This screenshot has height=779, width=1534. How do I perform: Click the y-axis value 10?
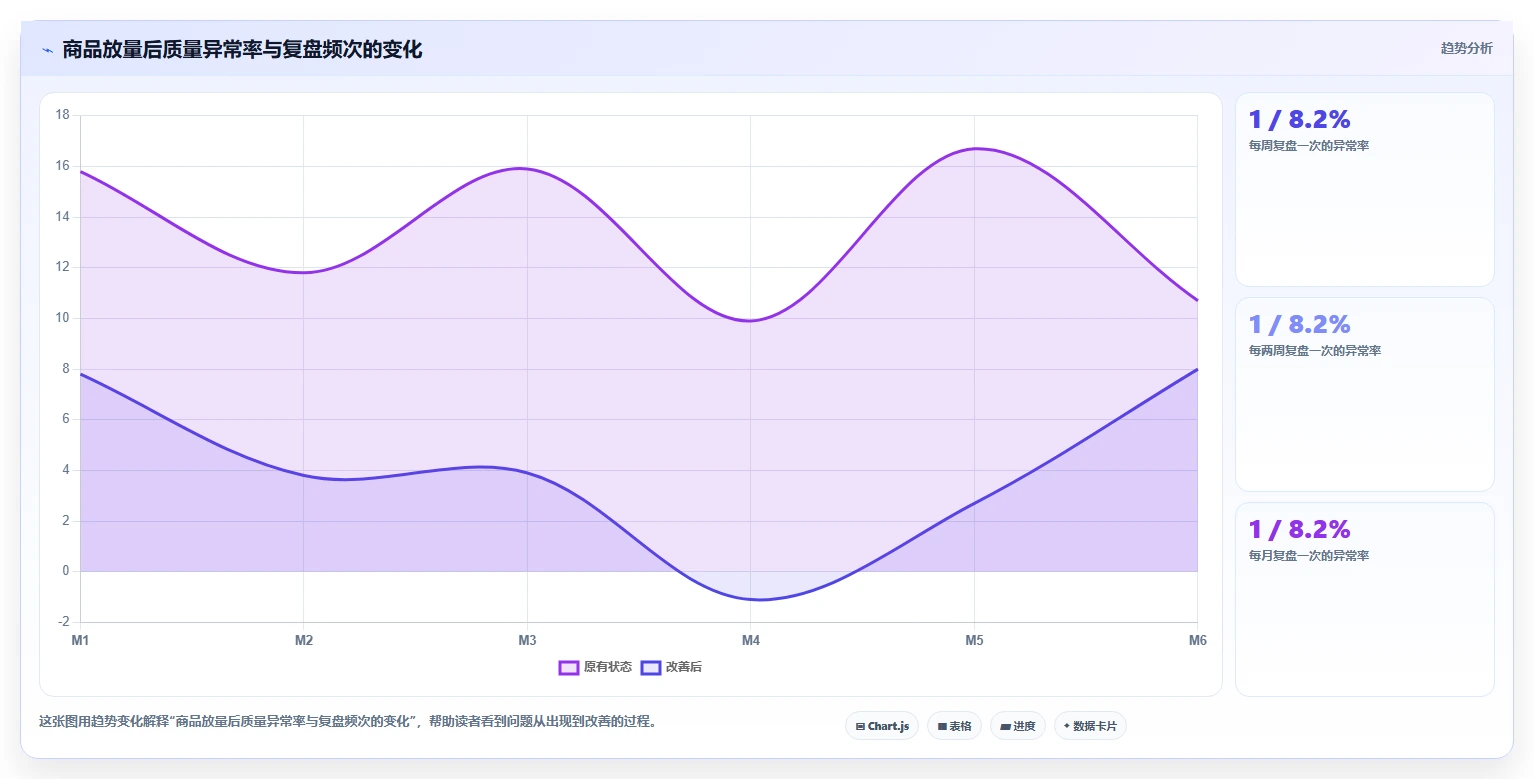(x=62, y=318)
